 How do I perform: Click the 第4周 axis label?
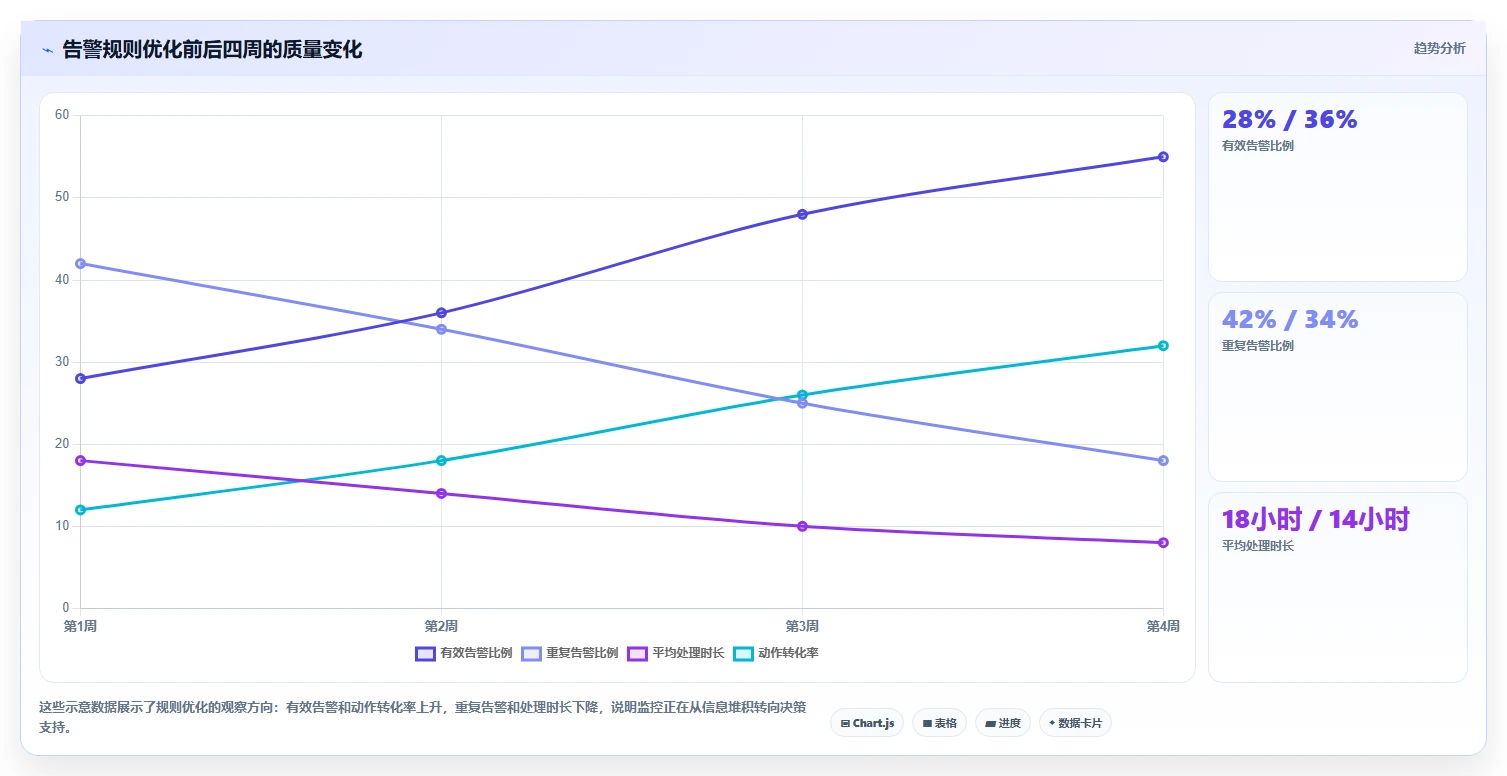1163,627
